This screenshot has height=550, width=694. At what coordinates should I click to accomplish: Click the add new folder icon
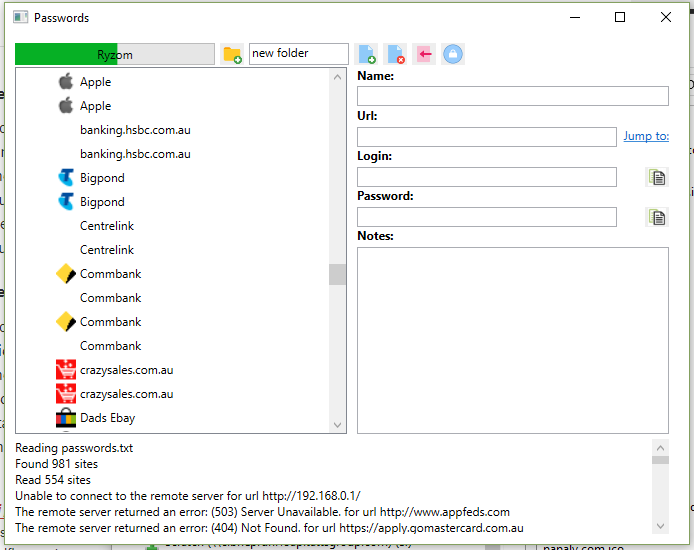coord(232,54)
